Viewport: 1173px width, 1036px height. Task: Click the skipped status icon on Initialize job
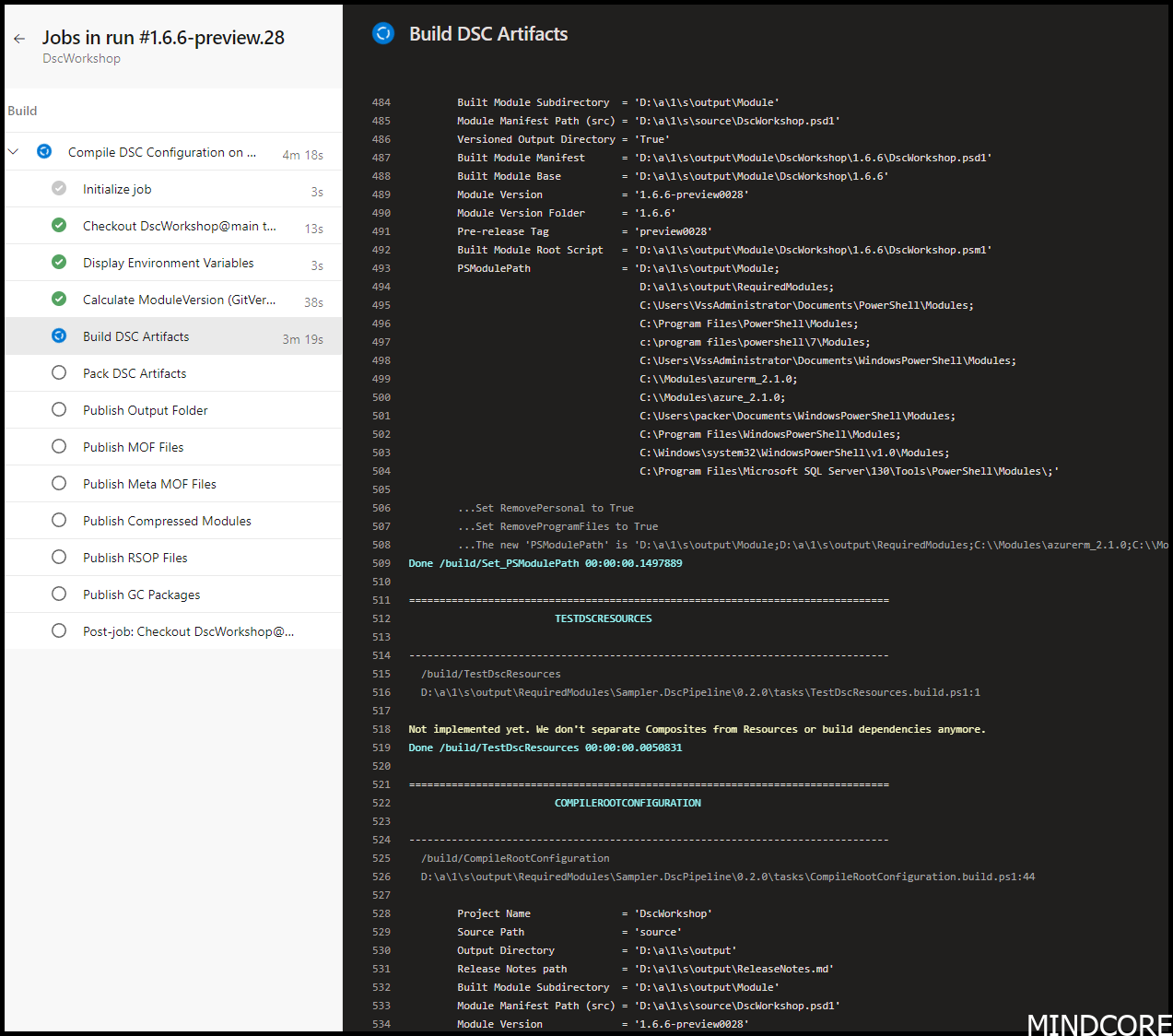pos(59,188)
